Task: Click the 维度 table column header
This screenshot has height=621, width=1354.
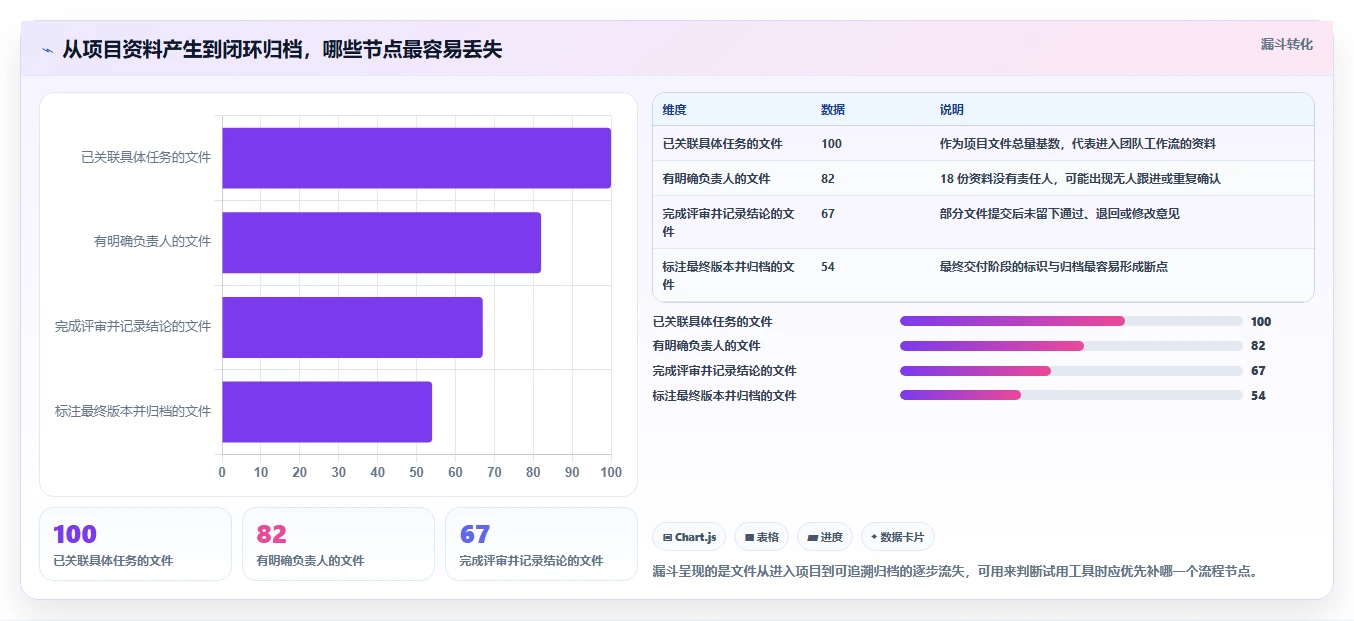Action: 675,110
